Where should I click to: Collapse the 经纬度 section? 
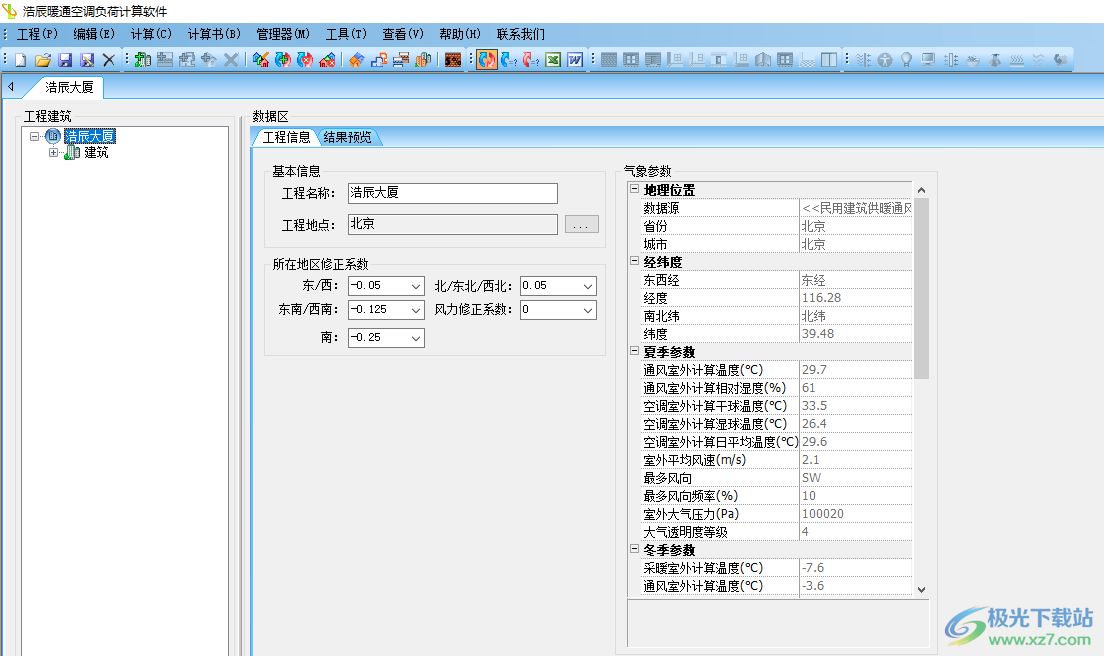click(634, 260)
